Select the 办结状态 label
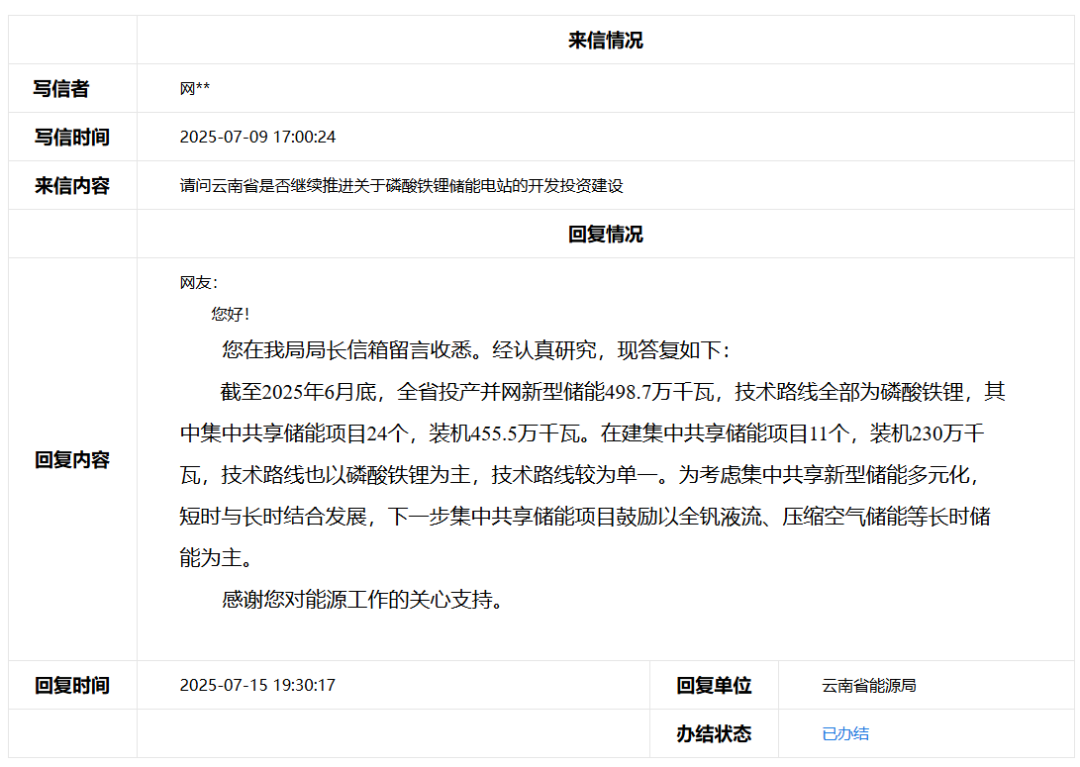The image size is (1080, 767). 713,734
